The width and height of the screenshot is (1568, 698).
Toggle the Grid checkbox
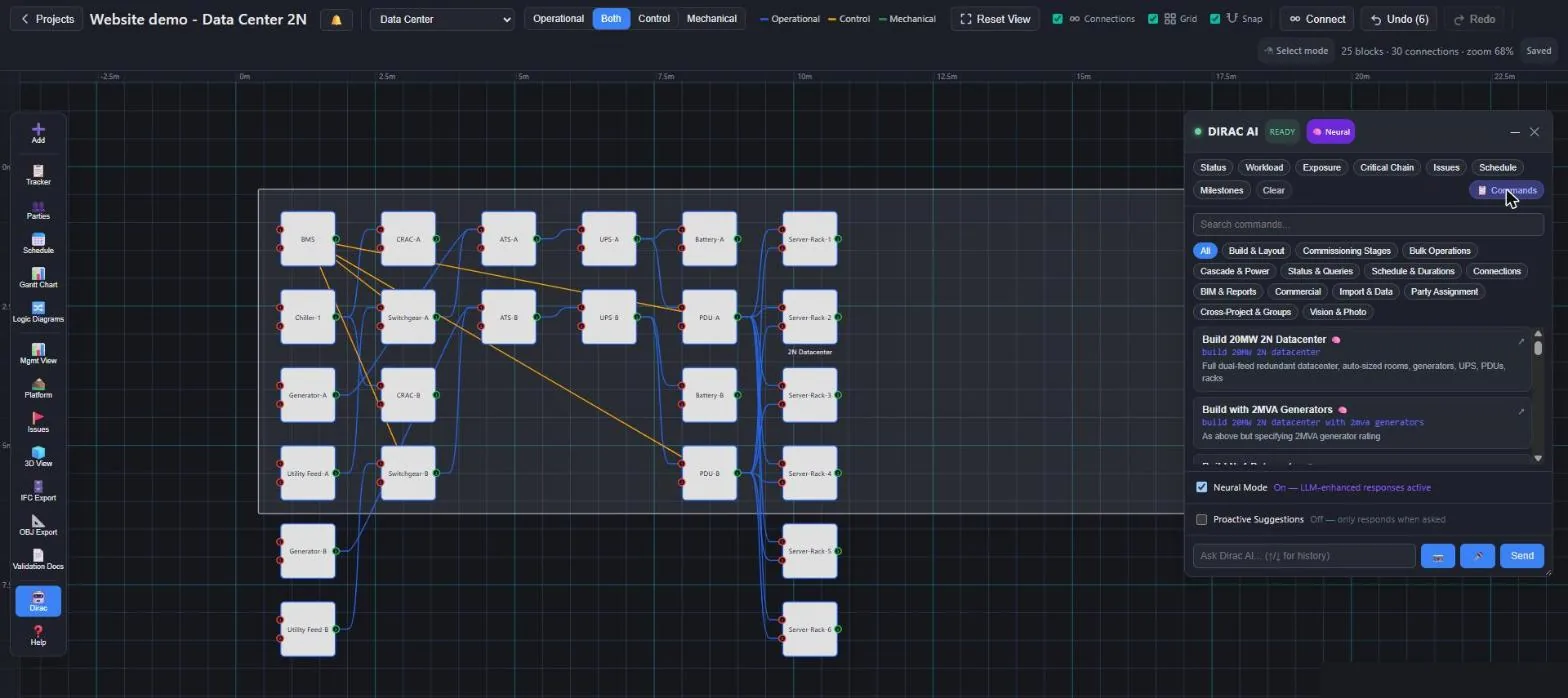[1153, 19]
